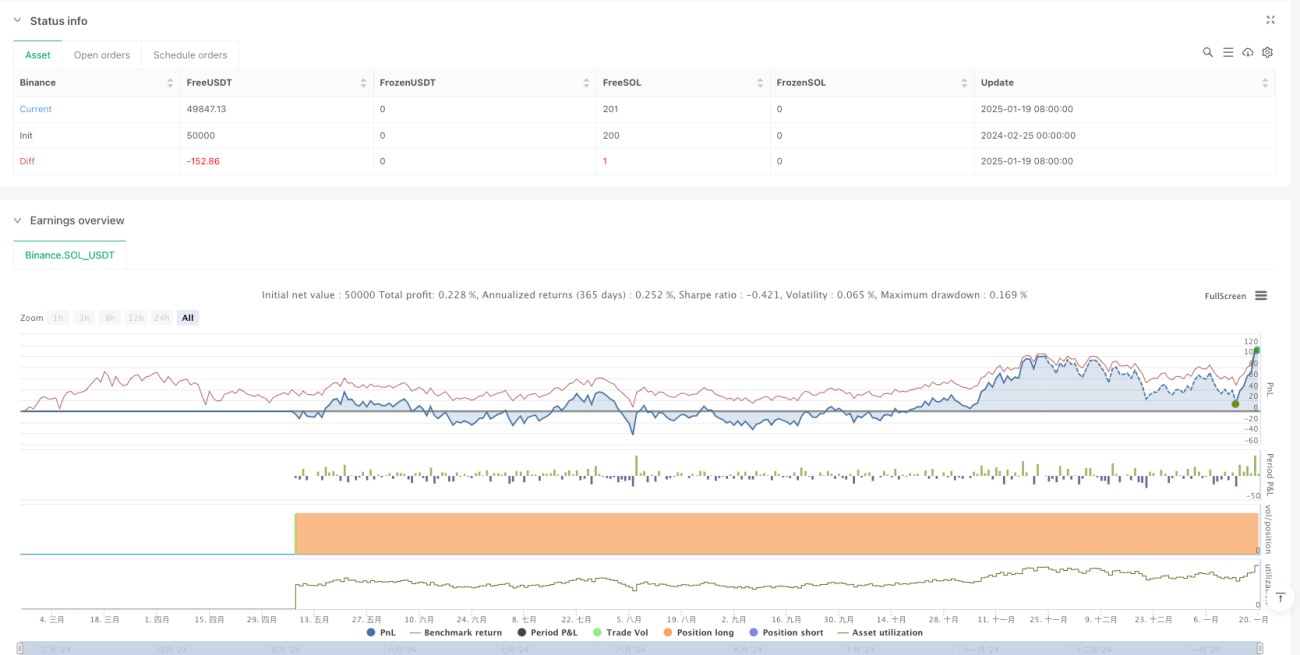Switch to the Open orders tab

coord(101,55)
